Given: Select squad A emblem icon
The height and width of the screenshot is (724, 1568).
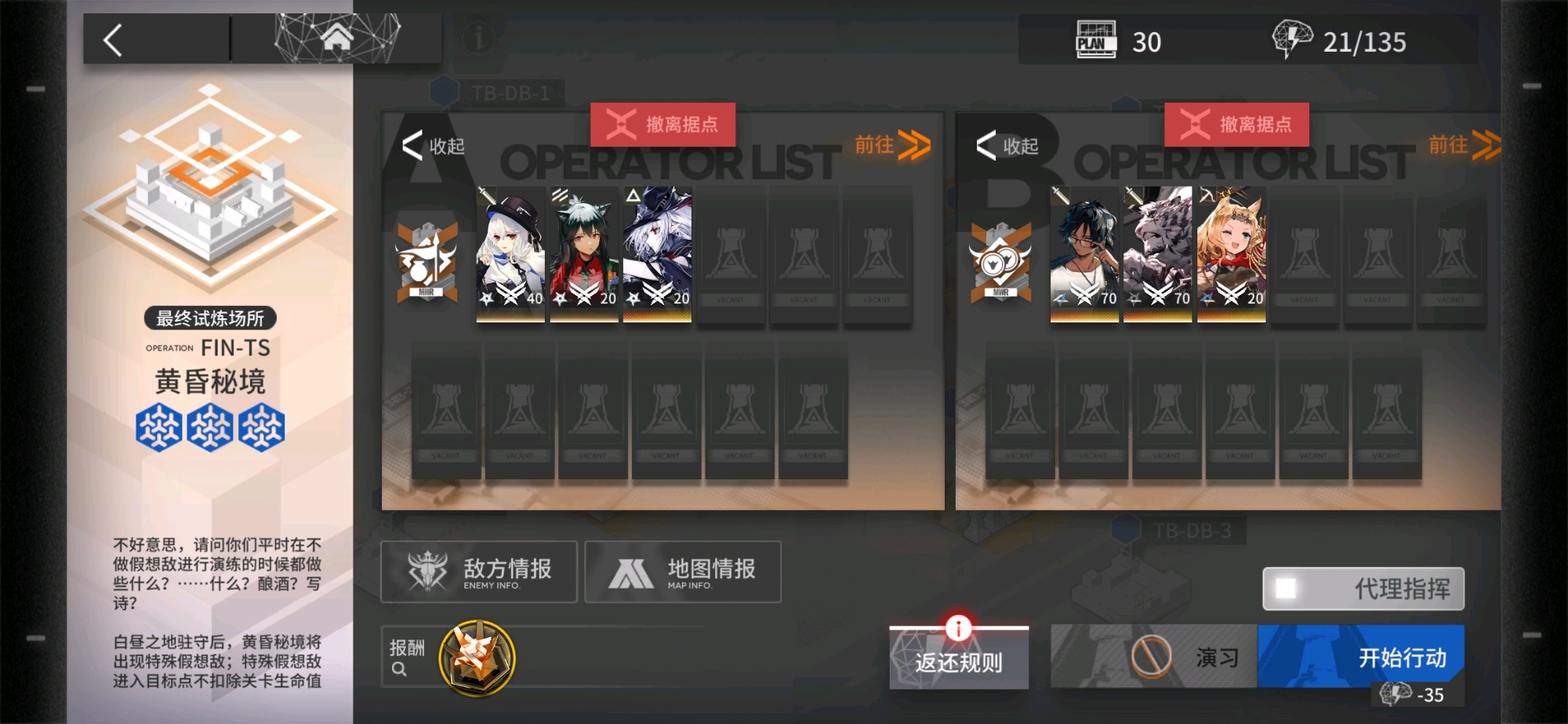Looking at the screenshot, I should (426, 263).
